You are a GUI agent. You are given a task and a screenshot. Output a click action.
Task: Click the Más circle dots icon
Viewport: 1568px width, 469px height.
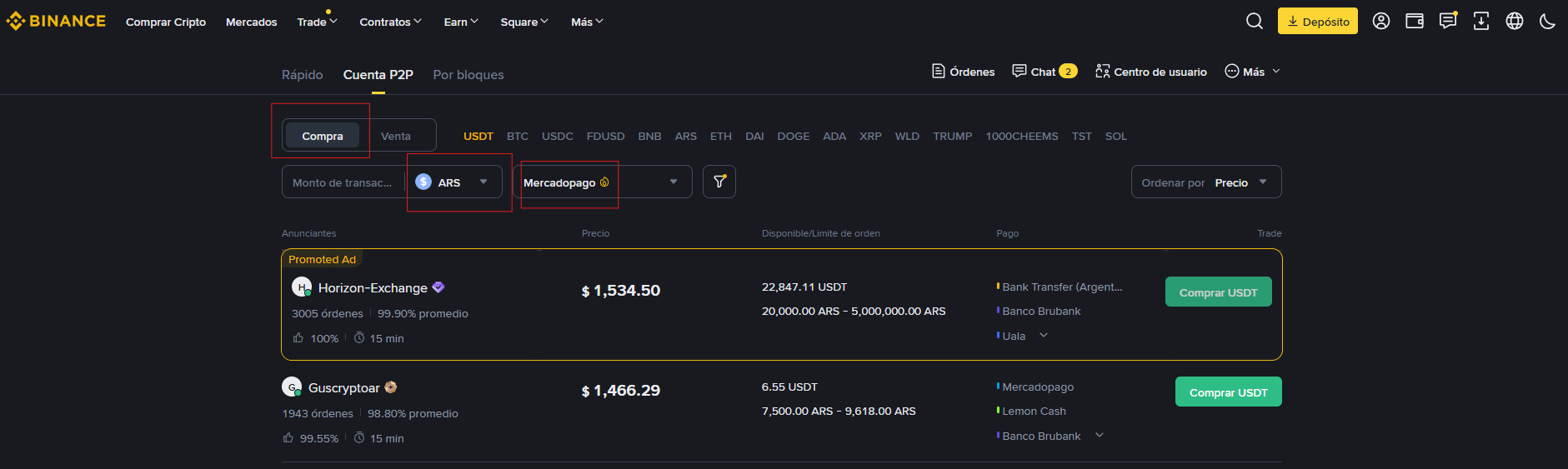[x=1232, y=71]
